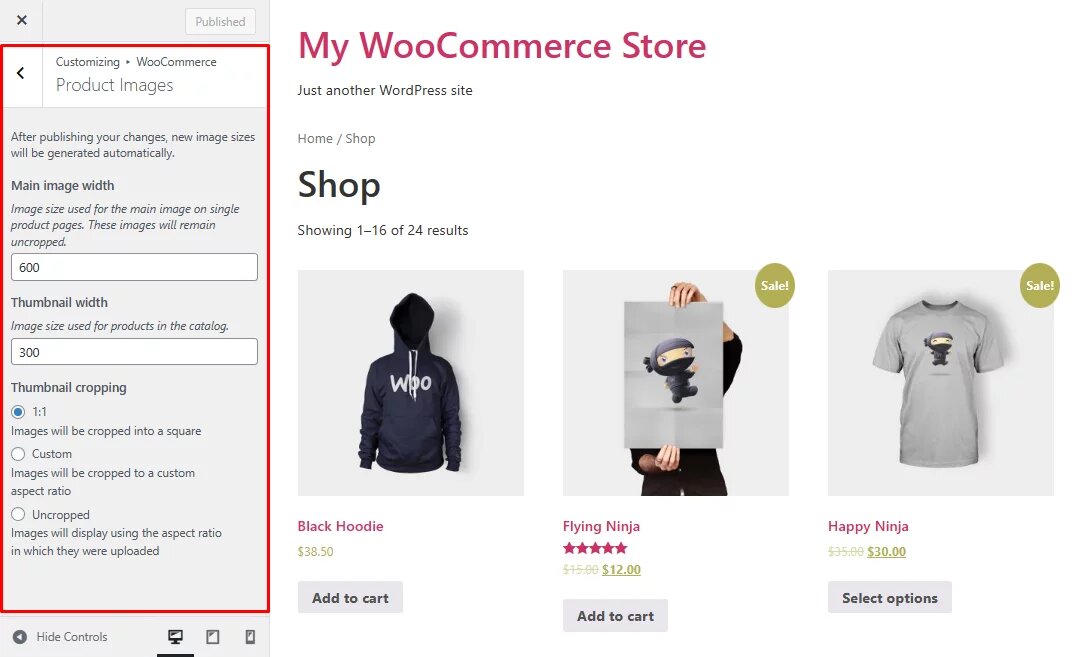Click the Thumbnail width value 300
The width and height of the screenshot is (1073, 657).
[134, 351]
